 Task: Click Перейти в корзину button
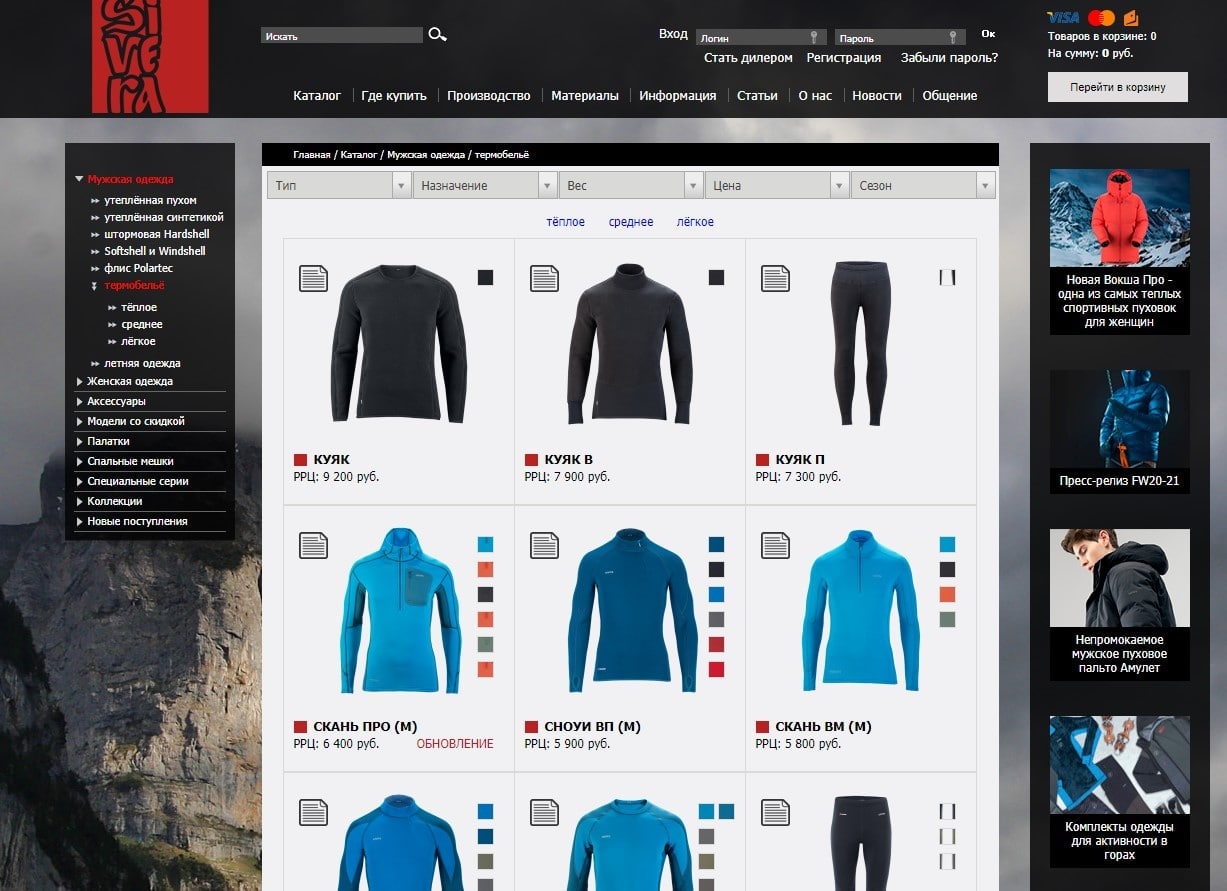[x=1118, y=87]
